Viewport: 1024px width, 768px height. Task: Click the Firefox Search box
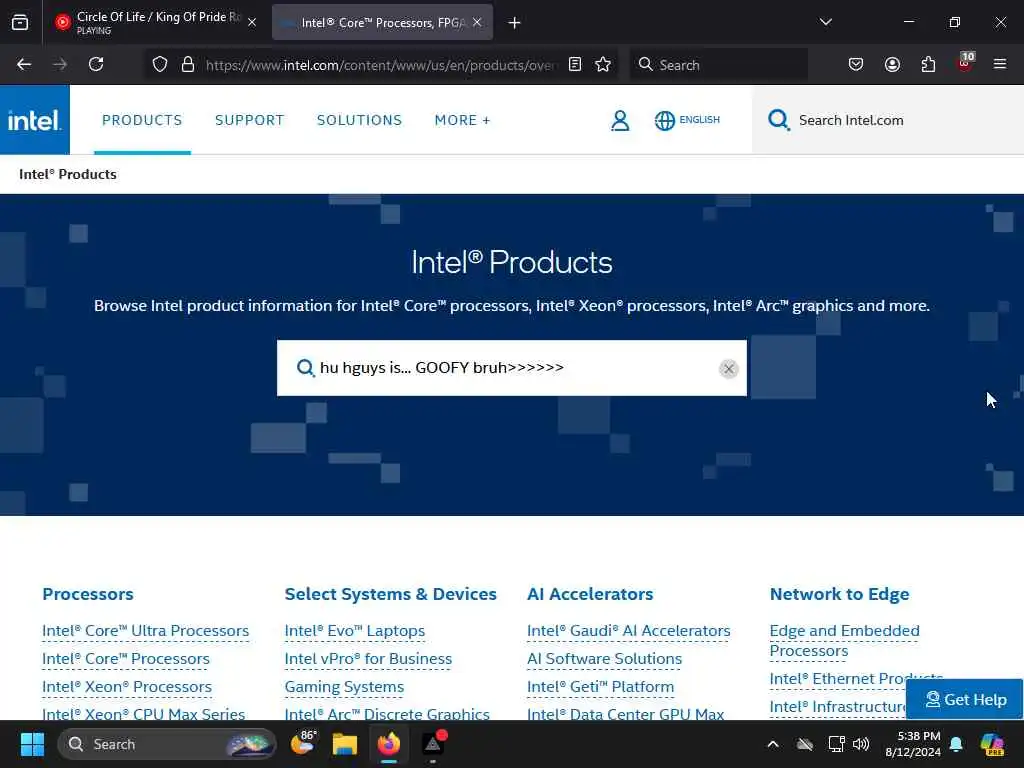click(x=718, y=65)
